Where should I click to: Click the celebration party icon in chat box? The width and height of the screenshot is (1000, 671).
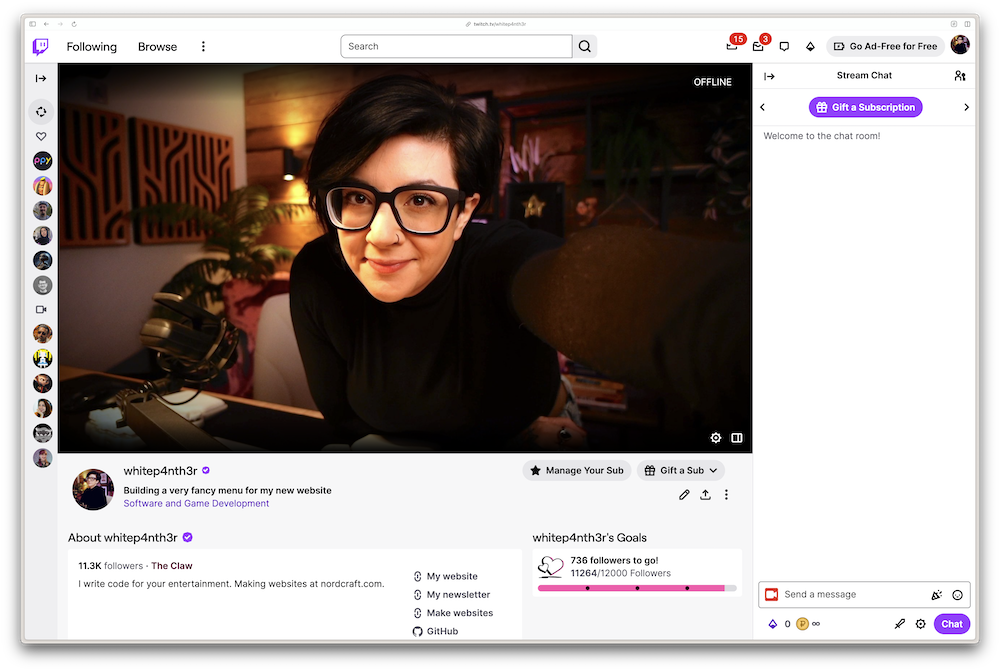(x=936, y=594)
